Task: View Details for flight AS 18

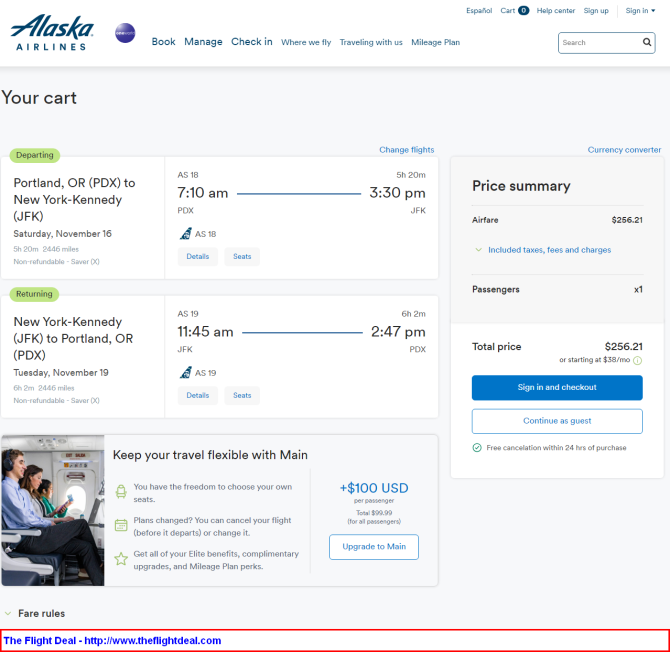Action: 198,256
